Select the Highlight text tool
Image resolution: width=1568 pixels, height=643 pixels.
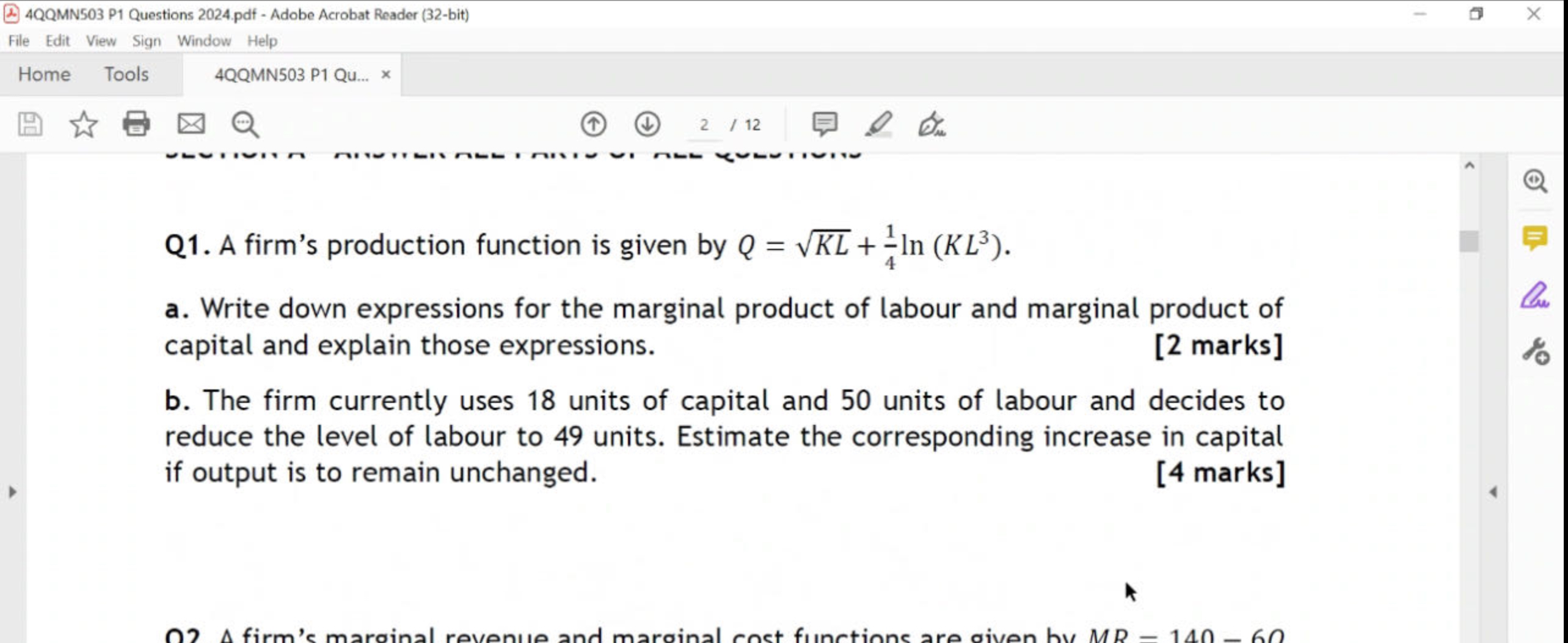pos(878,125)
